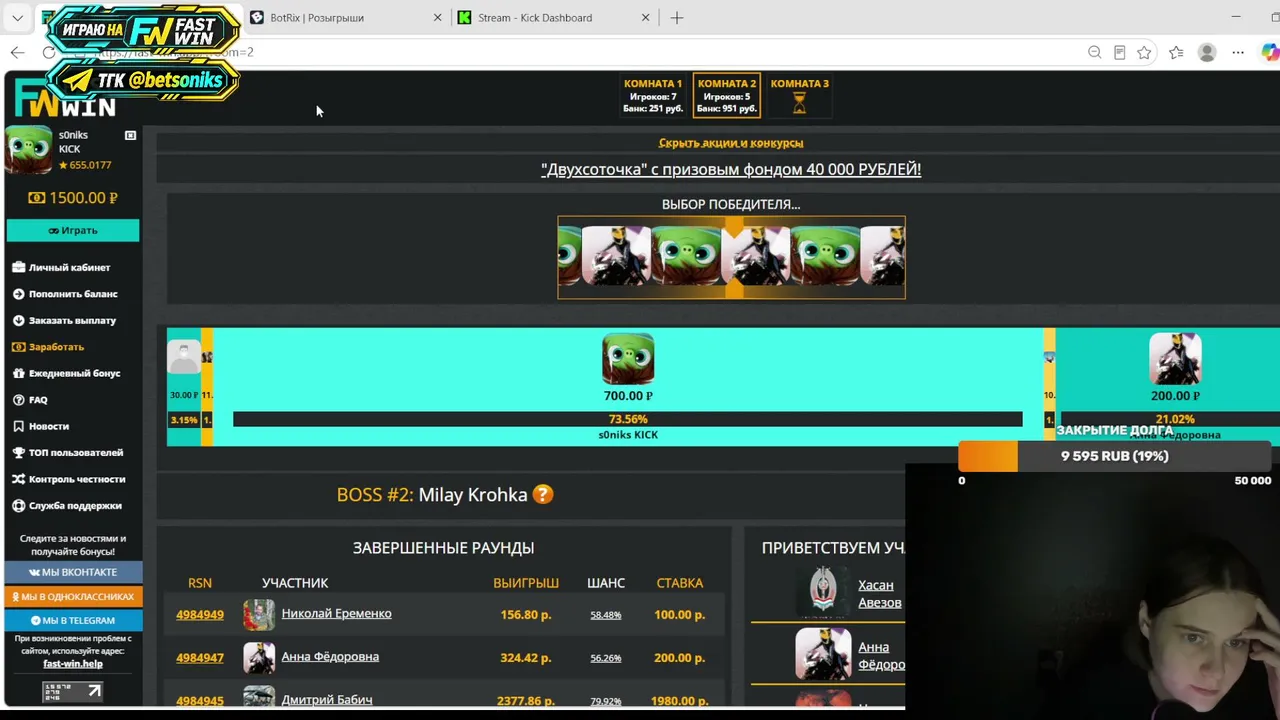Image resolution: width=1280 pixels, height=720 pixels.
Task: Click Хасан Авезов's avatar in welcome list
Action: pyautogui.click(x=823, y=591)
